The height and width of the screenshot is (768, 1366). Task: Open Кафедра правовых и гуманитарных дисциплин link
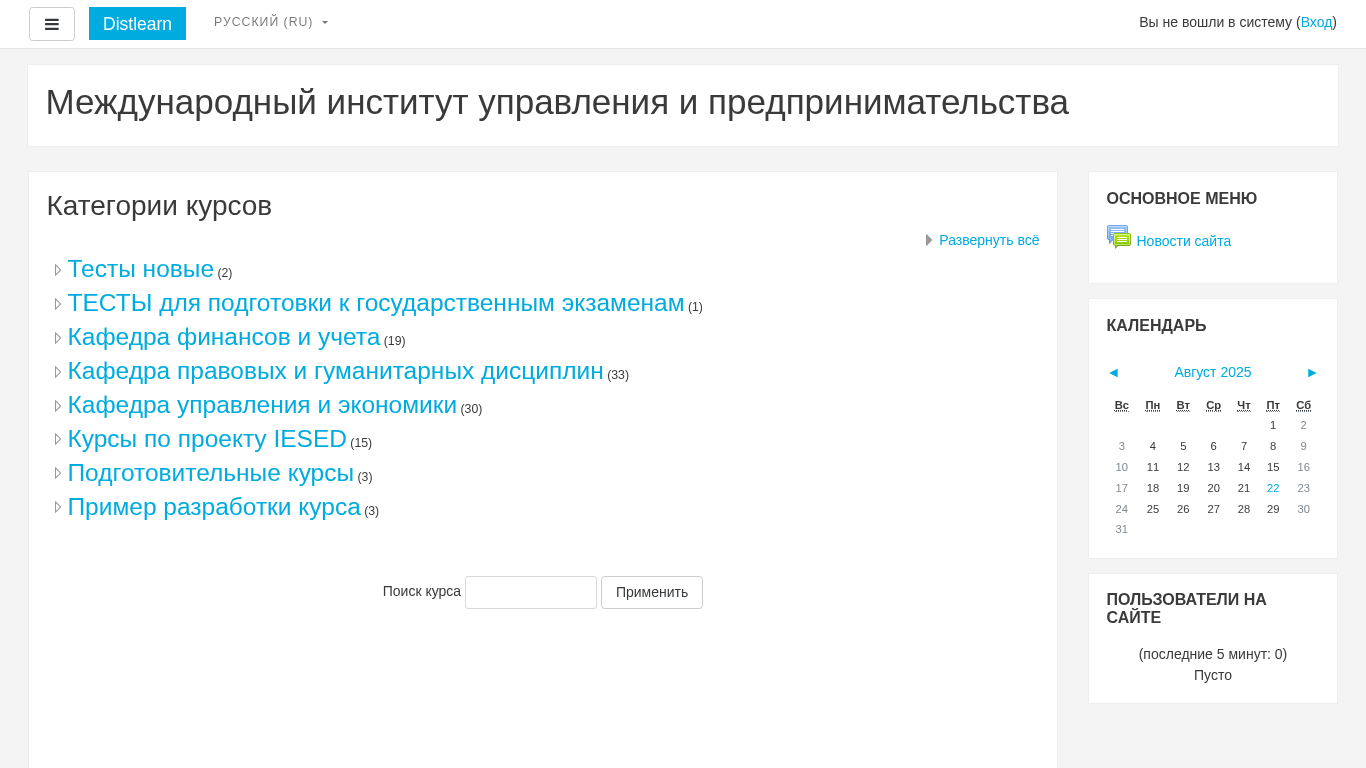click(x=336, y=371)
